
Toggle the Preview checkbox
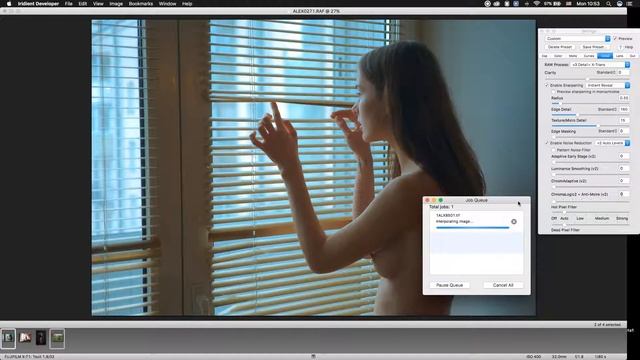[x=615, y=38]
